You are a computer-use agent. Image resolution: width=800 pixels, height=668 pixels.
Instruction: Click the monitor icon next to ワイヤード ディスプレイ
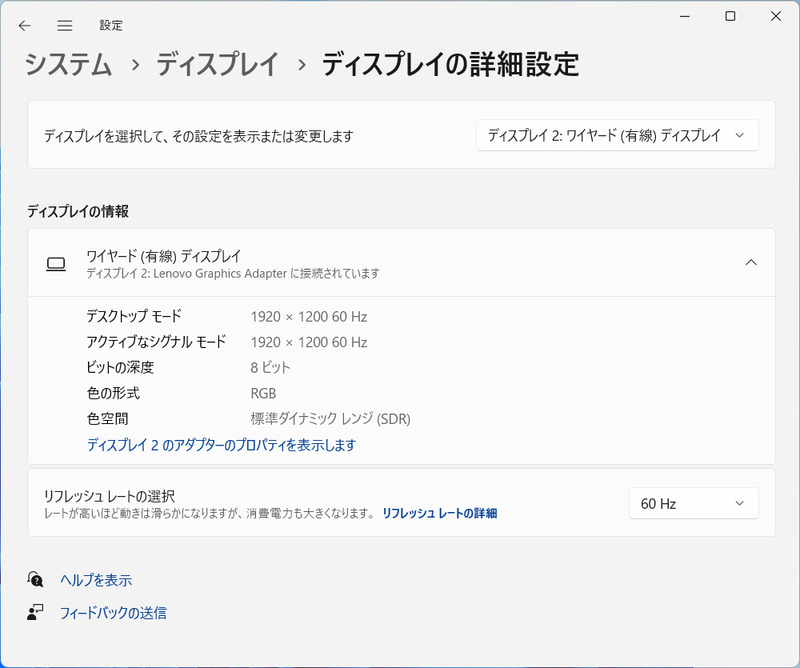[x=57, y=263]
